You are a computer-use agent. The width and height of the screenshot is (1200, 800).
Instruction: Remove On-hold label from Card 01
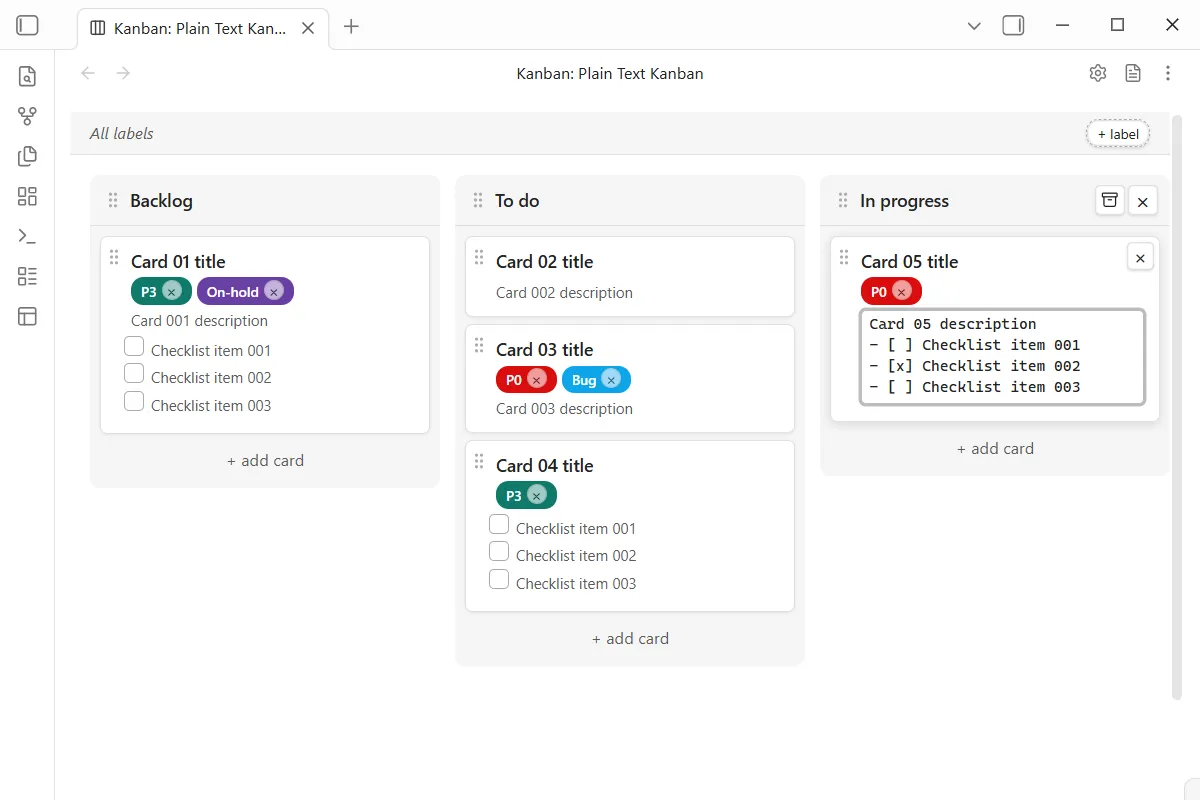pos(274,291)
